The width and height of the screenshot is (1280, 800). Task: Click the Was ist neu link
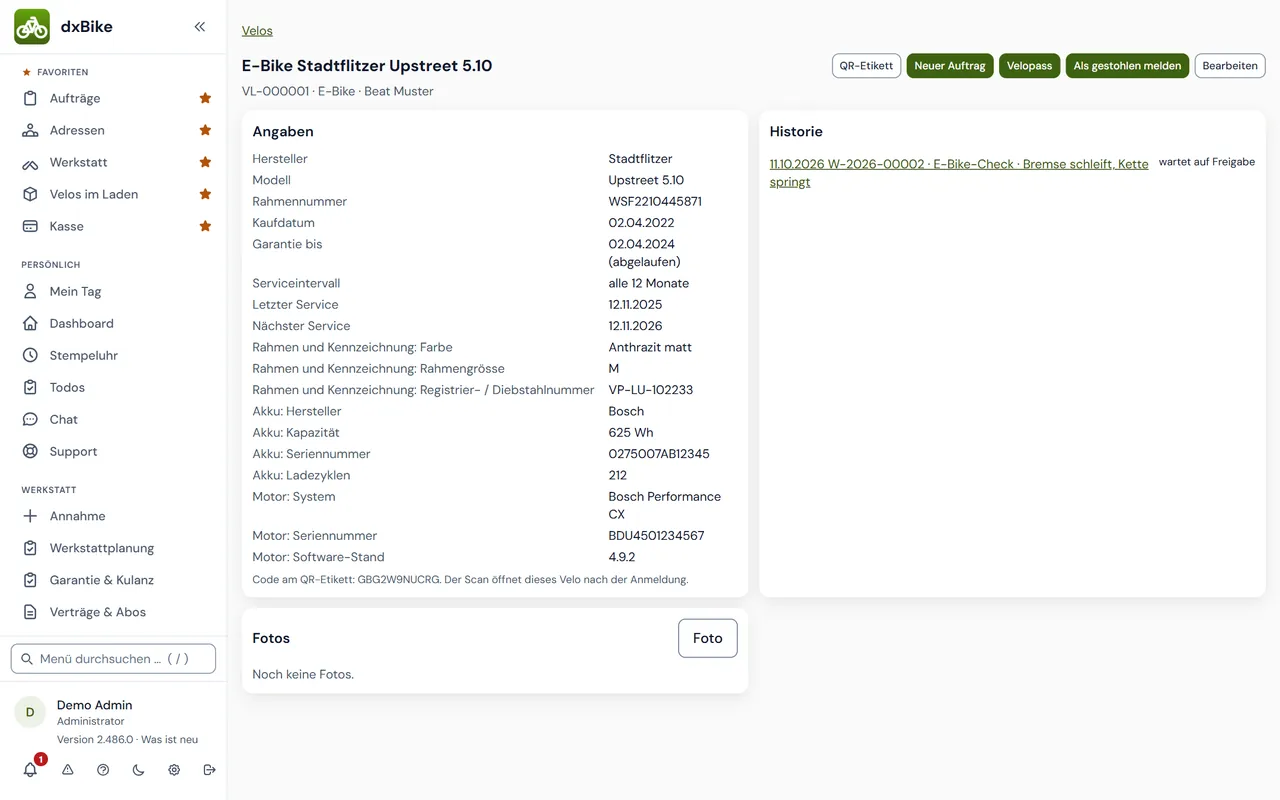(x=170, y=740)
